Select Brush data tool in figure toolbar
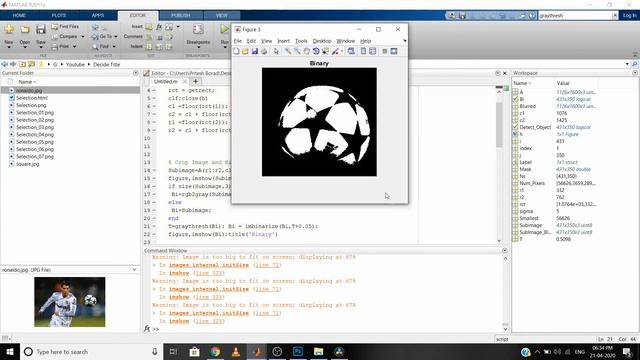Viewport: 640px width, 360px height. (x=335, y=51)
